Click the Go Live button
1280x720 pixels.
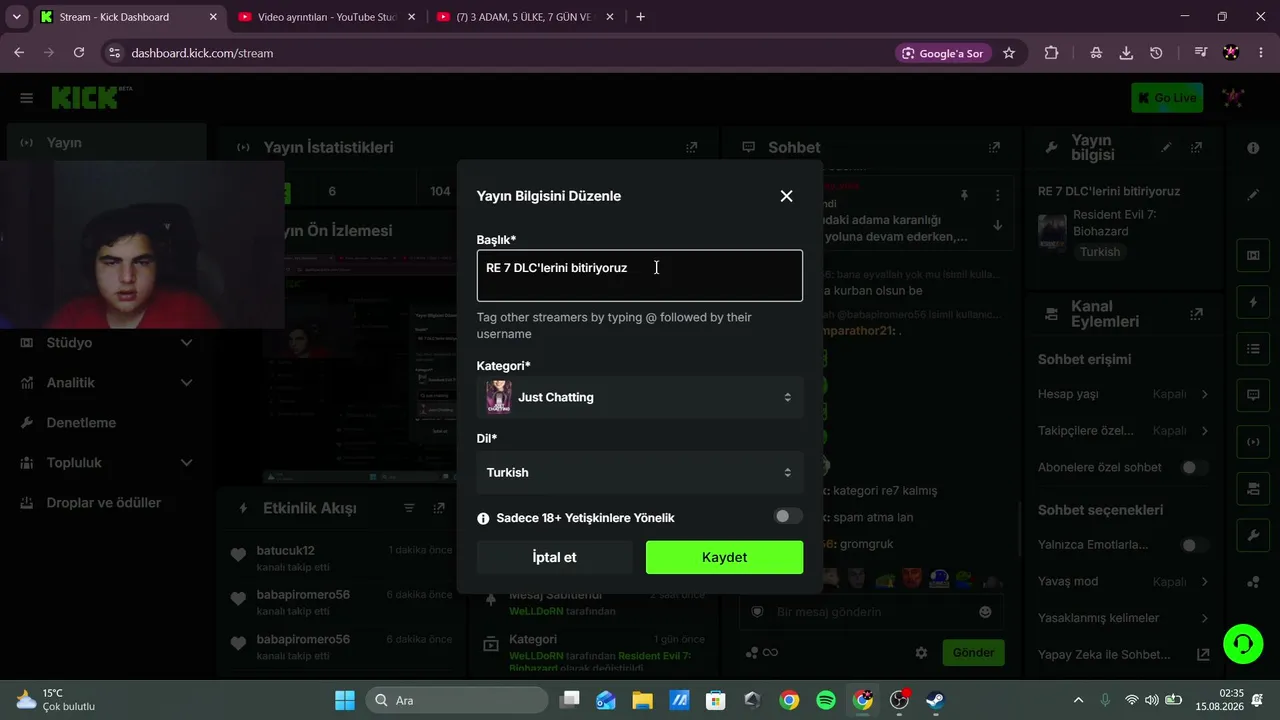[x=1167, y=98]
